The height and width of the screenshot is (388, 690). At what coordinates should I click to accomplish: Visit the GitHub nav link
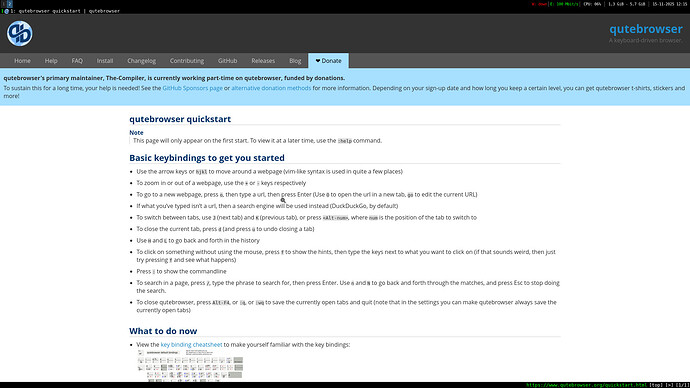point(228,61)
